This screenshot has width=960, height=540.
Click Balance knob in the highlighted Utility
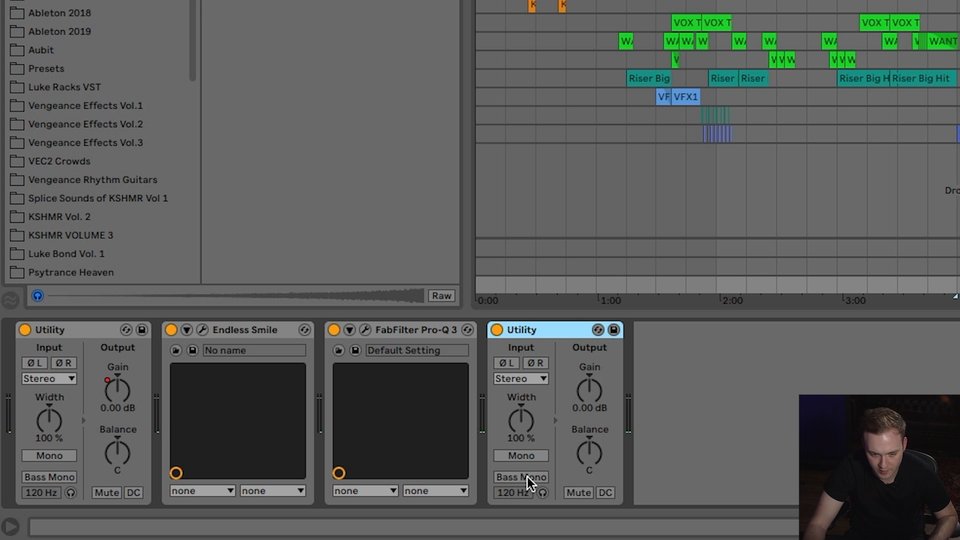(589, 452)
